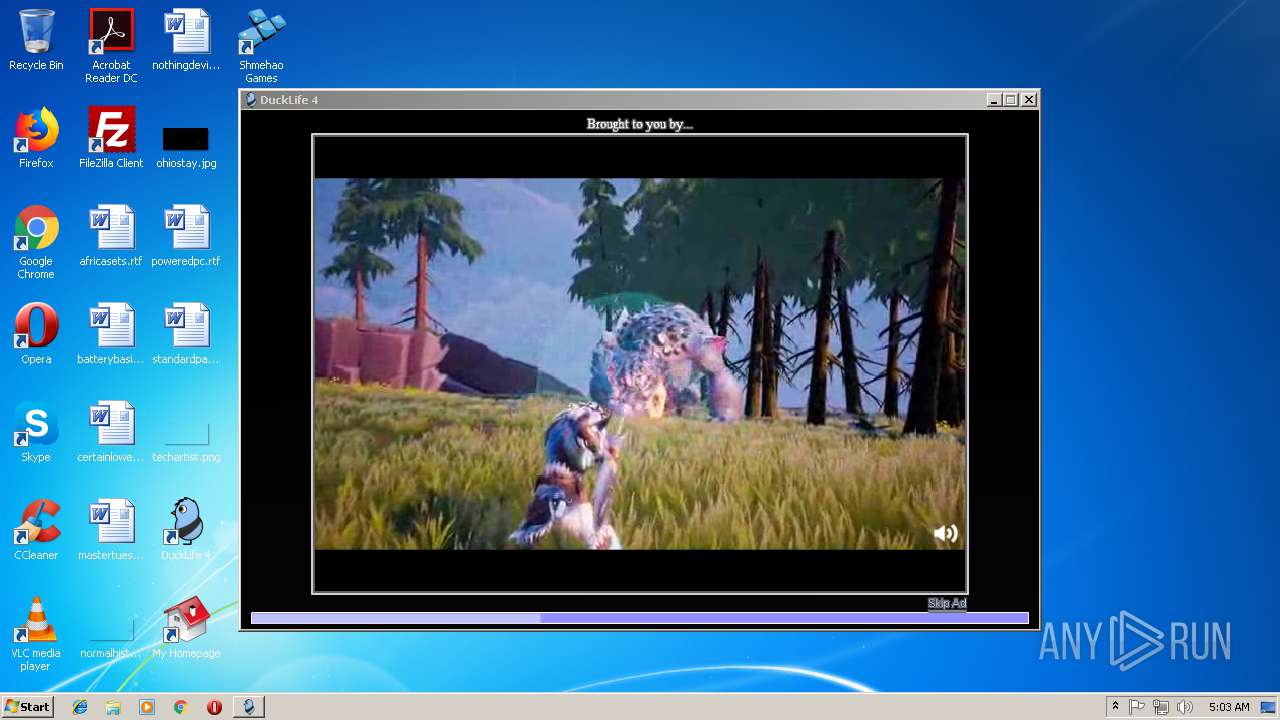The image size is (1280, 720).
Task: Open Windows Explorer from the taskbar
Action: [x=113, y=707]
